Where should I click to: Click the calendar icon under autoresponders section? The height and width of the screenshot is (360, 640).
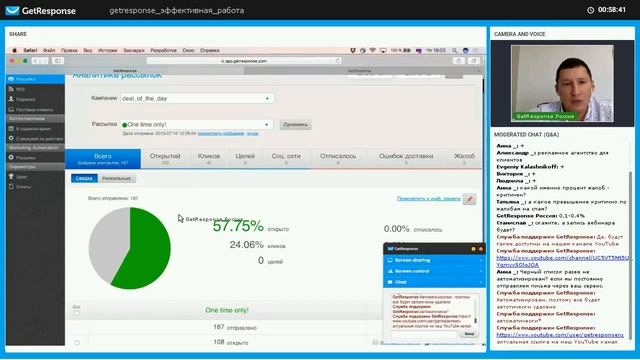pos(11,129)
